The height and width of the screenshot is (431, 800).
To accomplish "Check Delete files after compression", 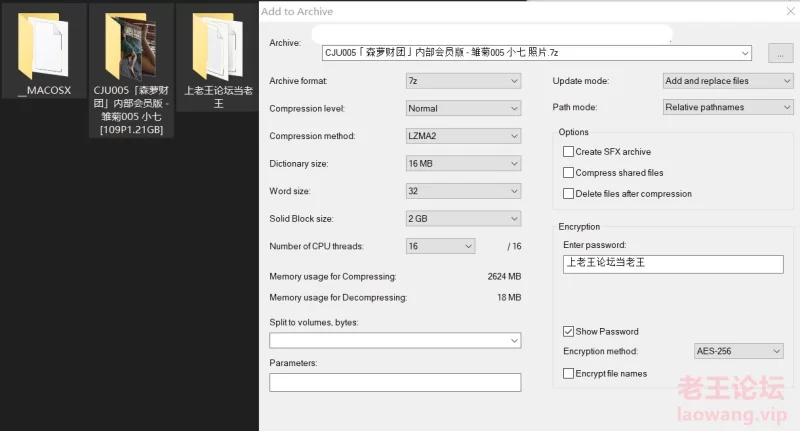I will pyautogui.click(x=569, y=194).
